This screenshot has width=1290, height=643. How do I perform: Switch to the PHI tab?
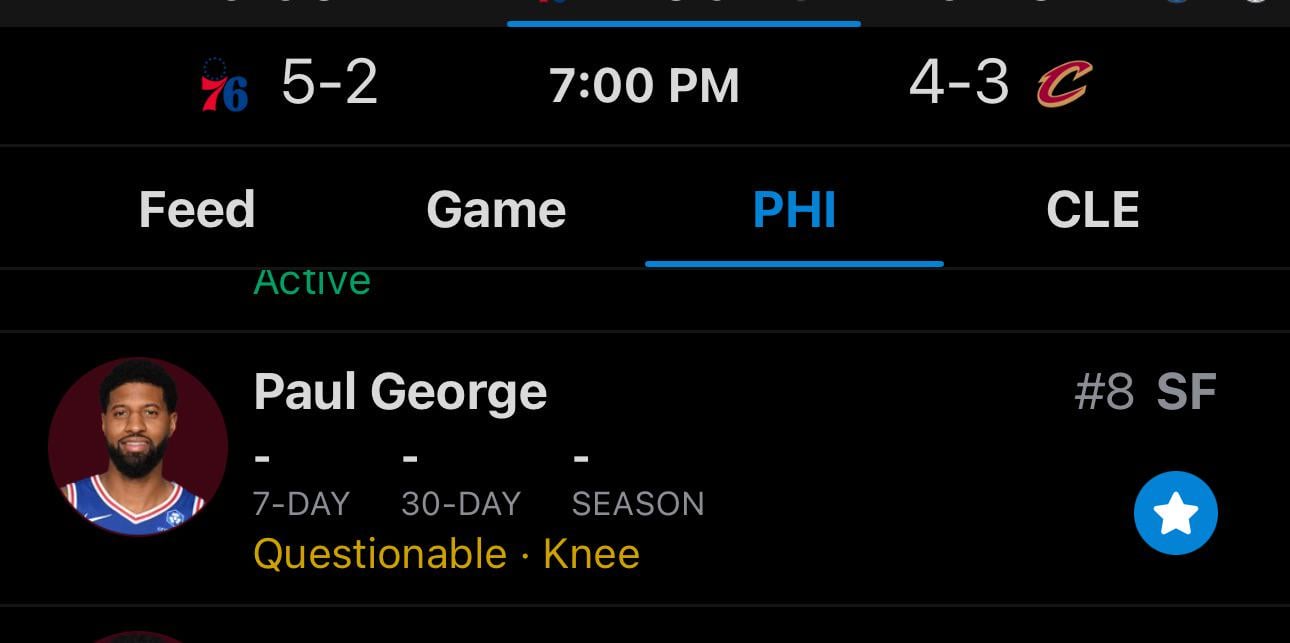pos(795,208)
